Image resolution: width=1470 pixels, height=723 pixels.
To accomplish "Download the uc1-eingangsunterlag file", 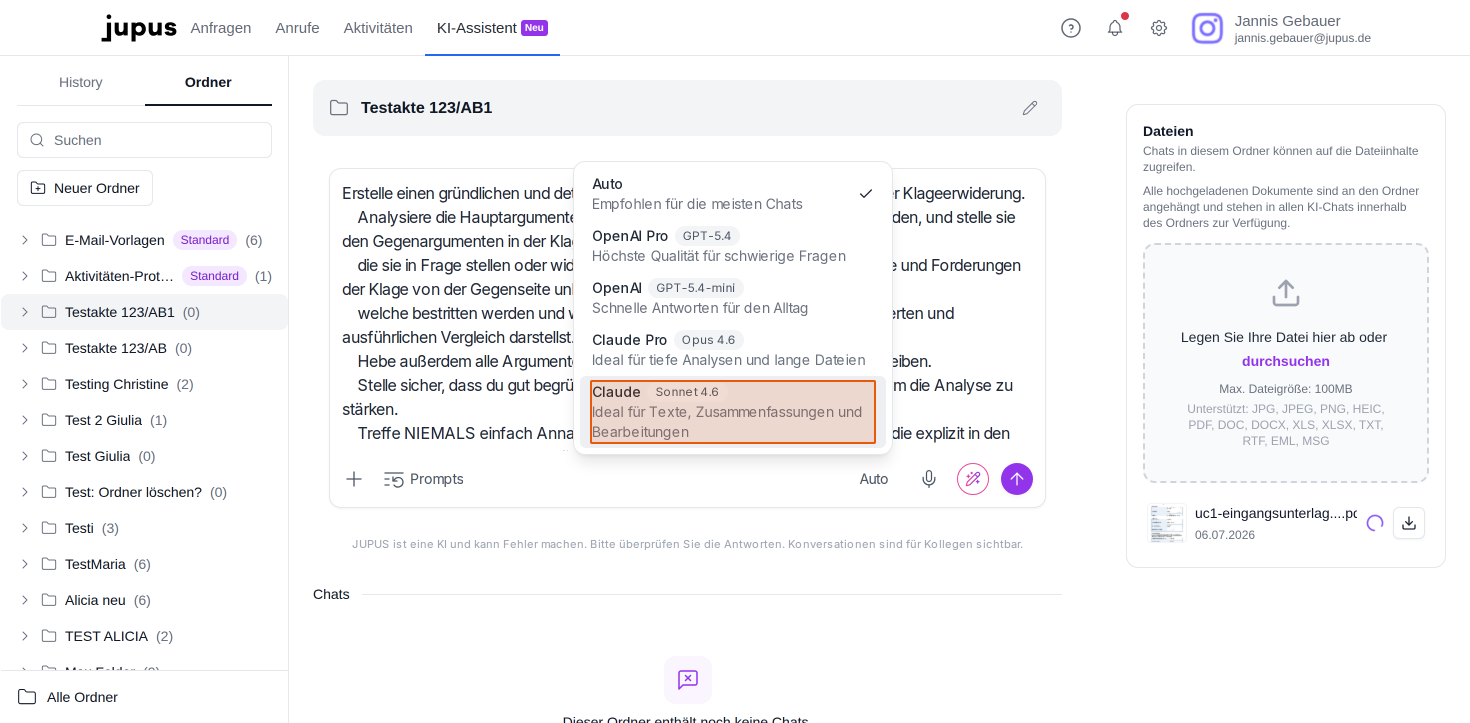I will click(1409, 523).
